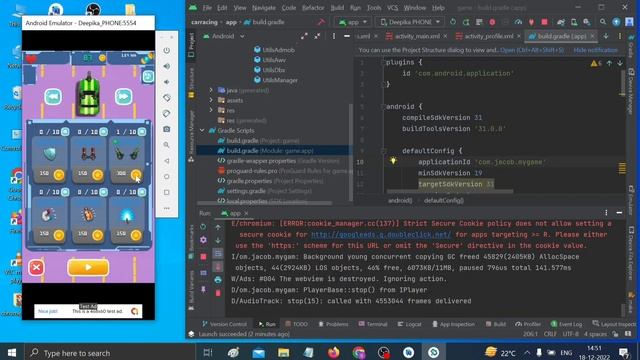640x360 pixels.
Task: Click emulator Back triangle button
Action: [167, 161]
